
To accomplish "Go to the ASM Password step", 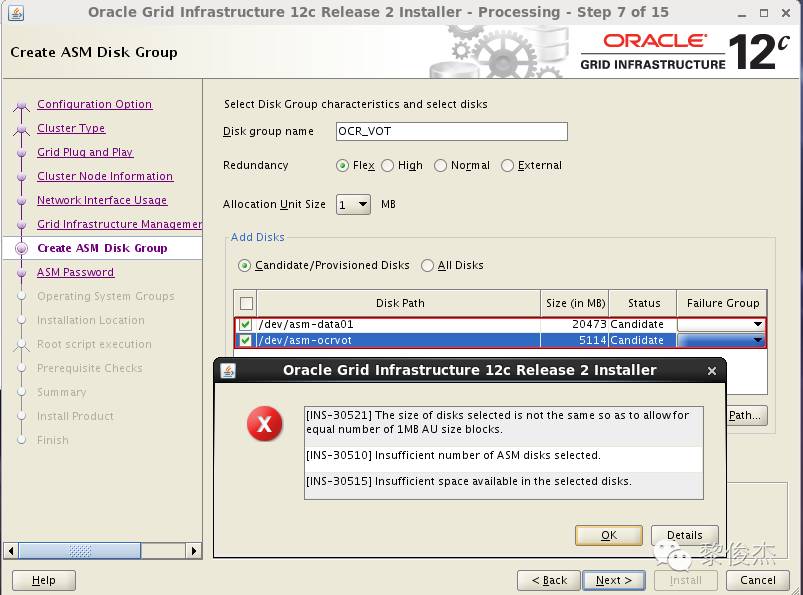I will click(75, 272).
